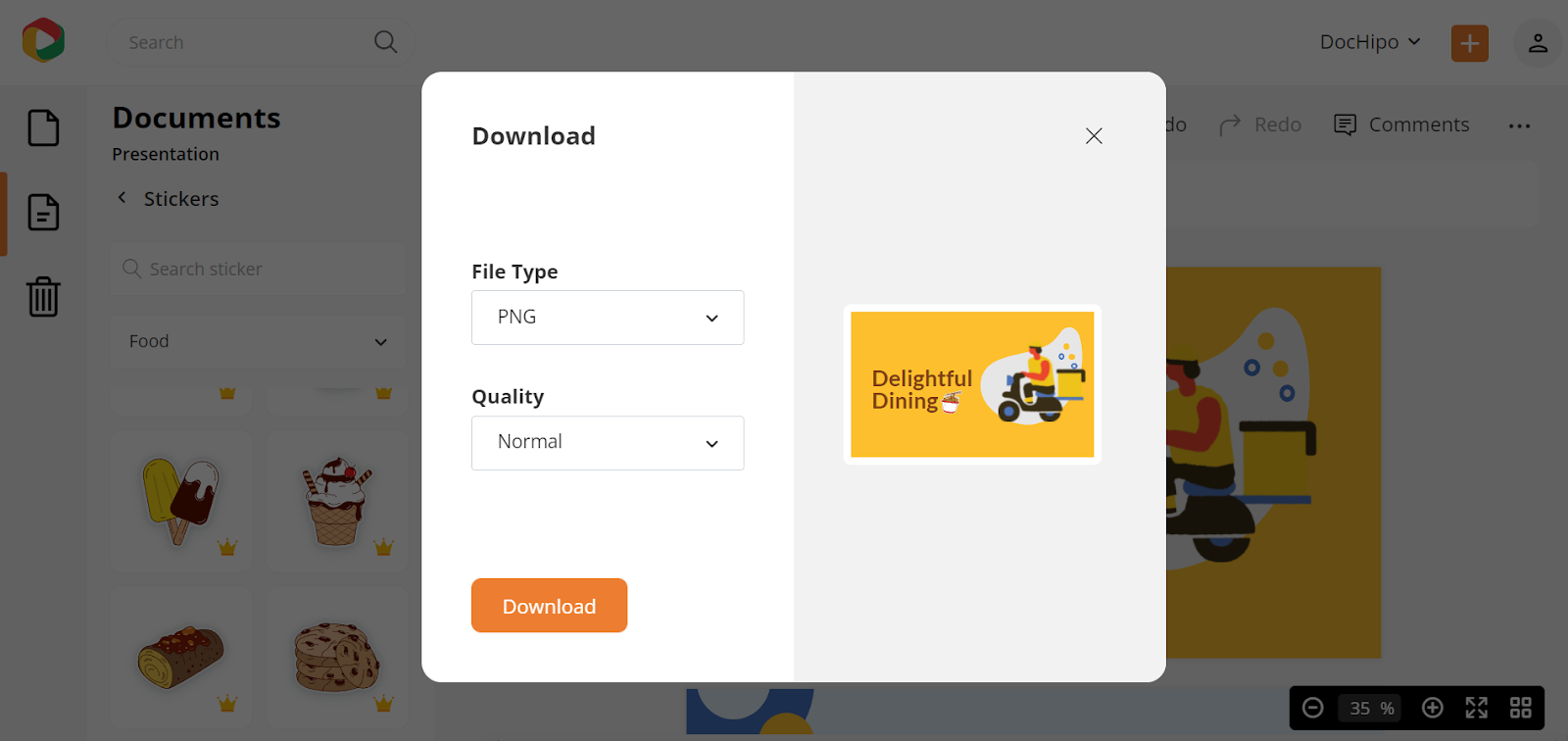The width and height of the screenshot is (1568, 741).
Task: Expand the Food sticker category dropdown
Action: pyautogui.click(x=258, y=341)
